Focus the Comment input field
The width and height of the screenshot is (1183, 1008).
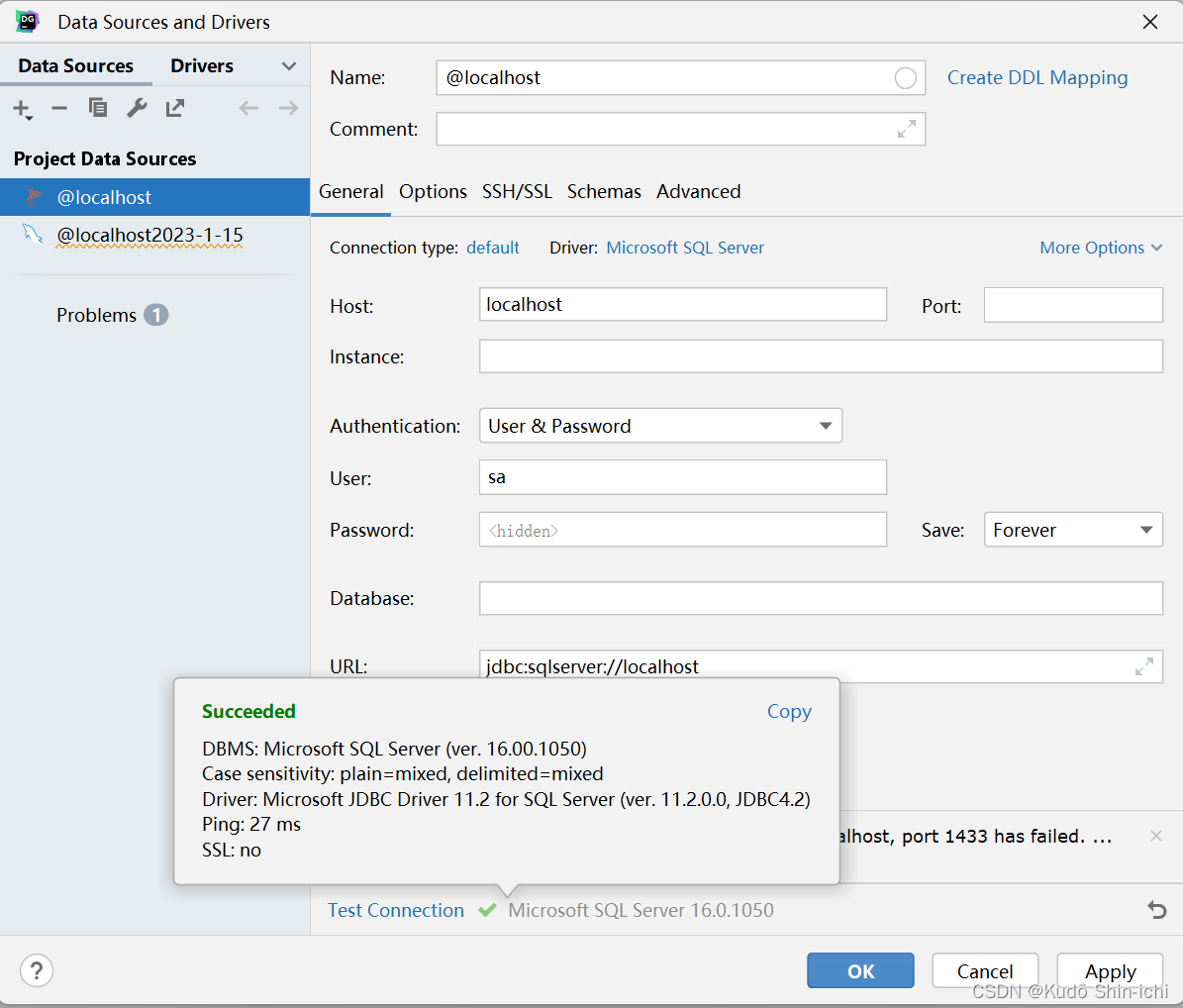[680, 129]
